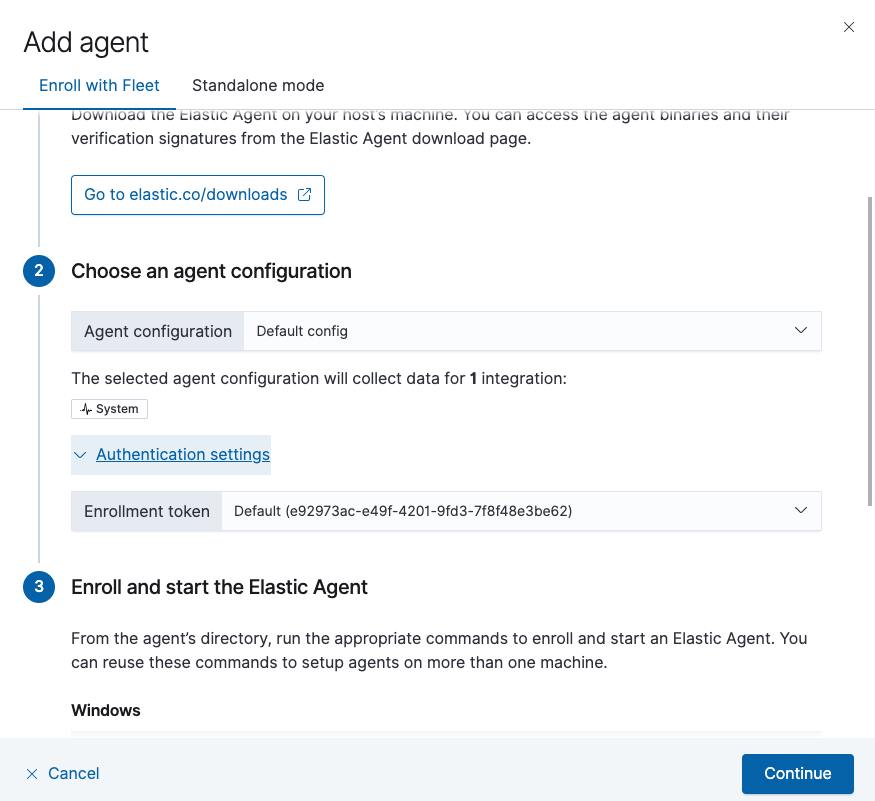Click the step 2 numbered circle
Image resolution: width=875 pixels, height=801 pixels.
coord(38,270)
